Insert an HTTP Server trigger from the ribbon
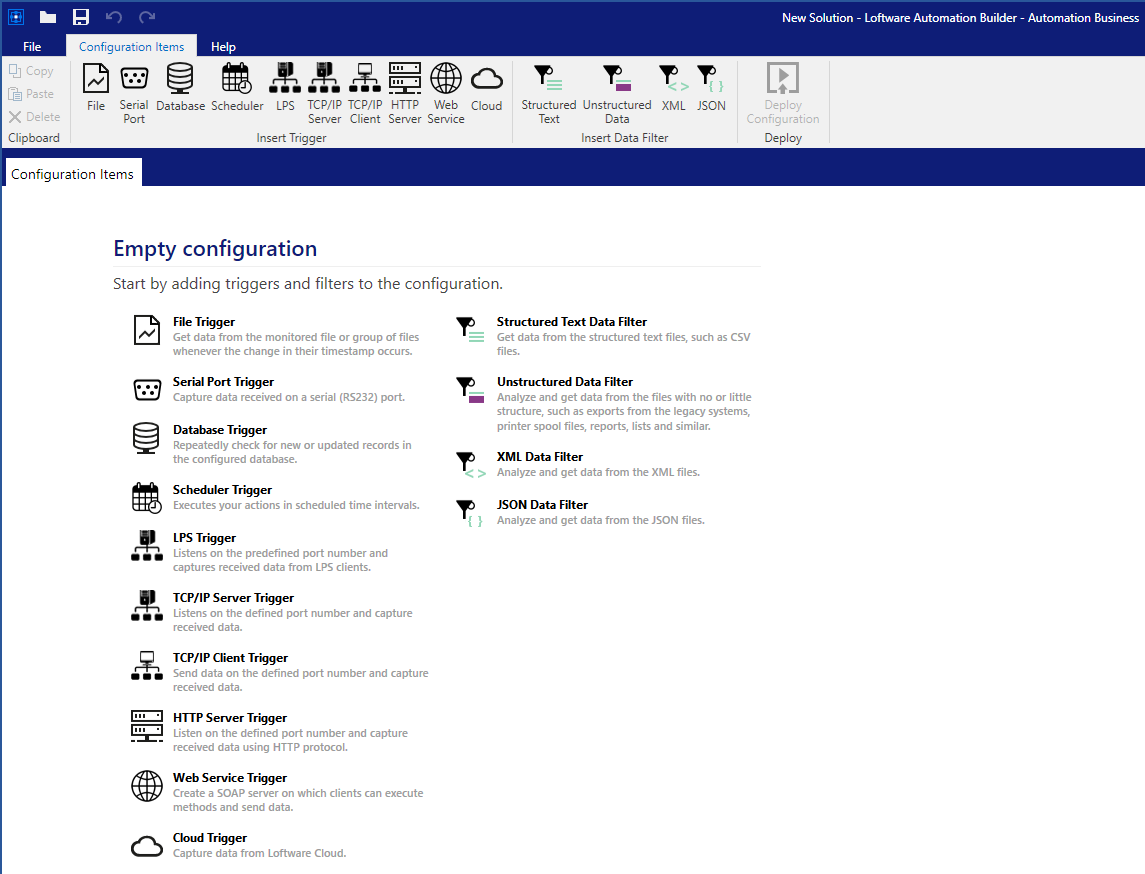 coord(405,93)
